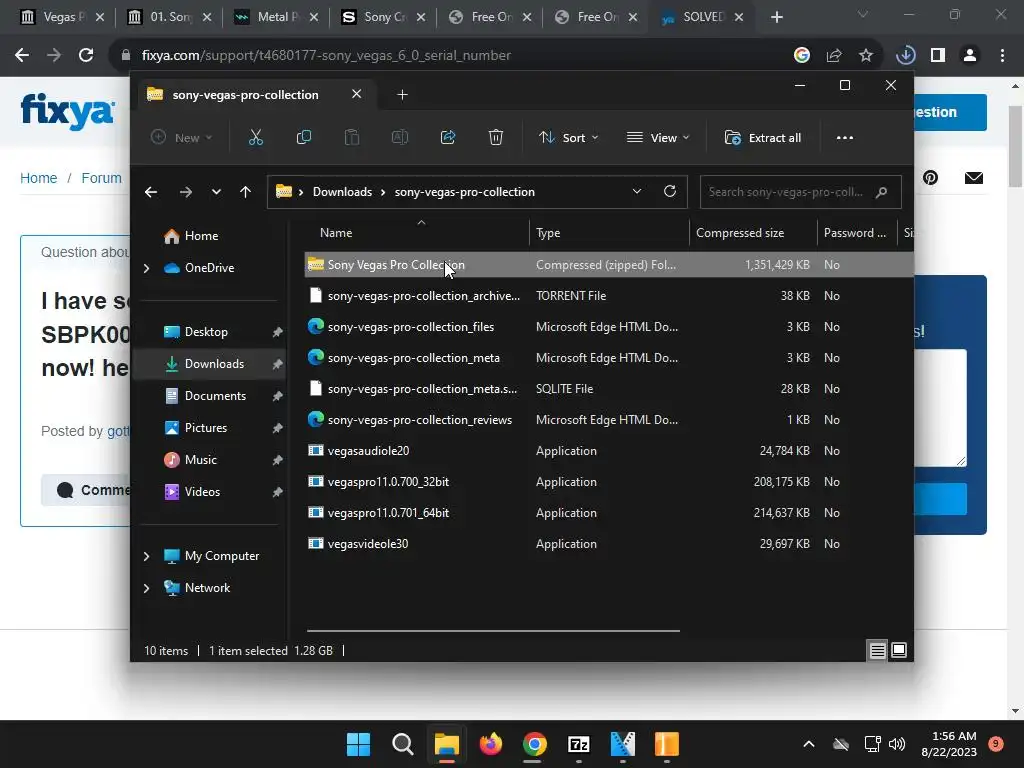Open the View dropdown in Explorer
This screenshot has width=1024, height=768.
pyautogui.click(x=658, y=138)
